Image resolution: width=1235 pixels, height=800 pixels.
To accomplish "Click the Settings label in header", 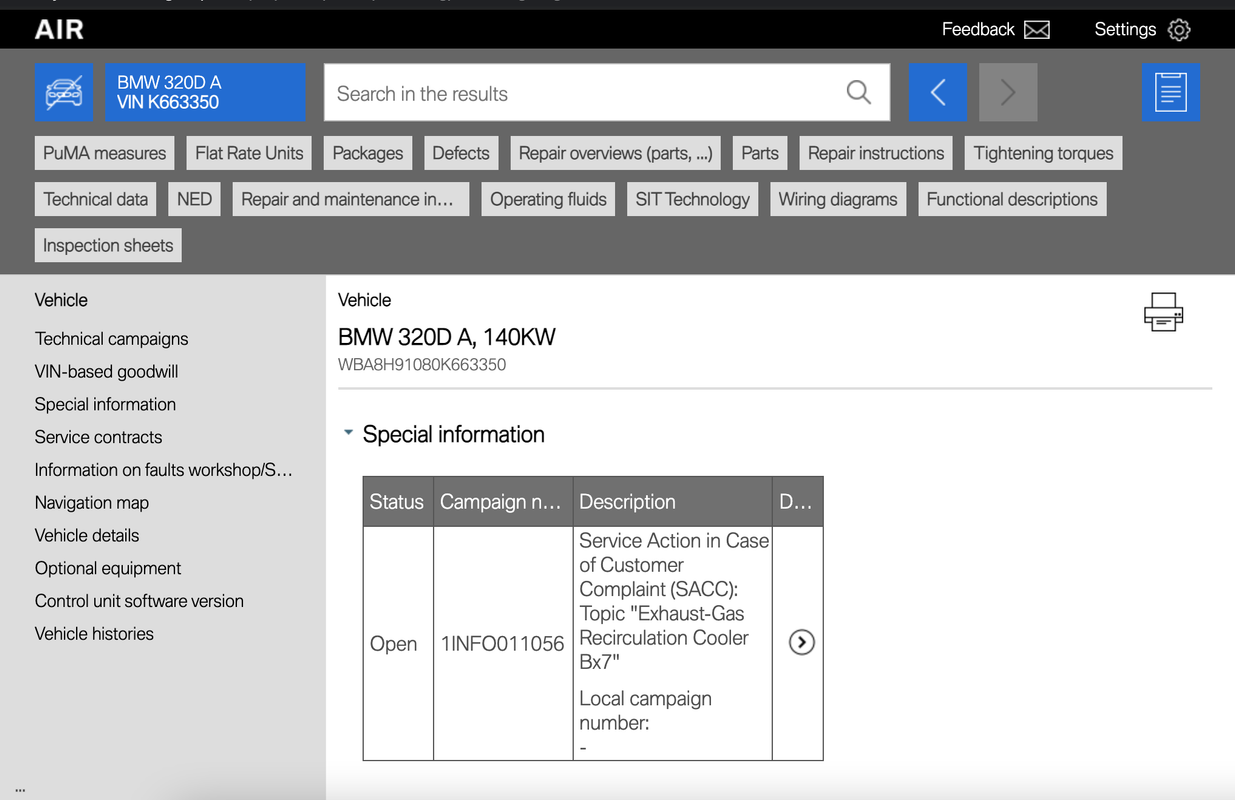I will point(1125,30).
